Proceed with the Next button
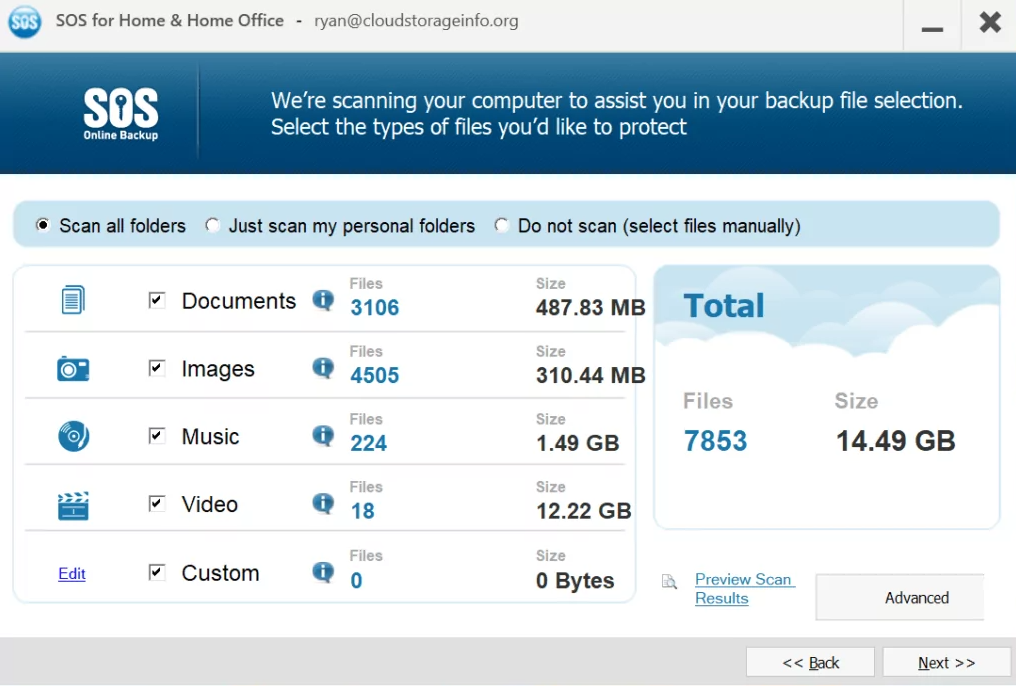This screenshot has height=686, width=1016. click(x=946, y=663)
